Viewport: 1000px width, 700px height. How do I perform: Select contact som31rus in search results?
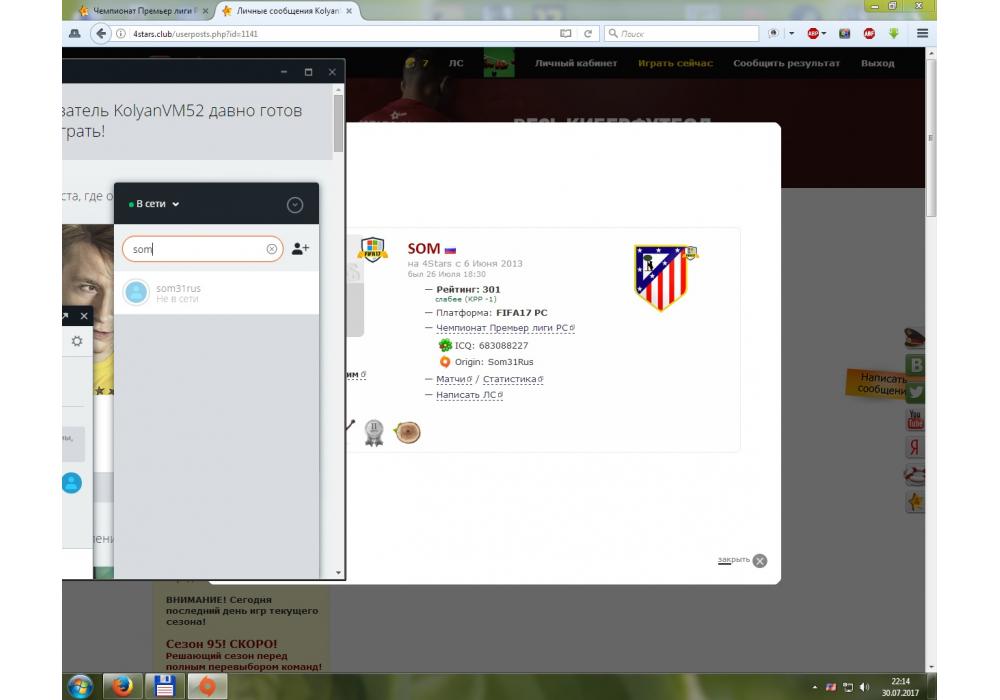tap(216, 293)
